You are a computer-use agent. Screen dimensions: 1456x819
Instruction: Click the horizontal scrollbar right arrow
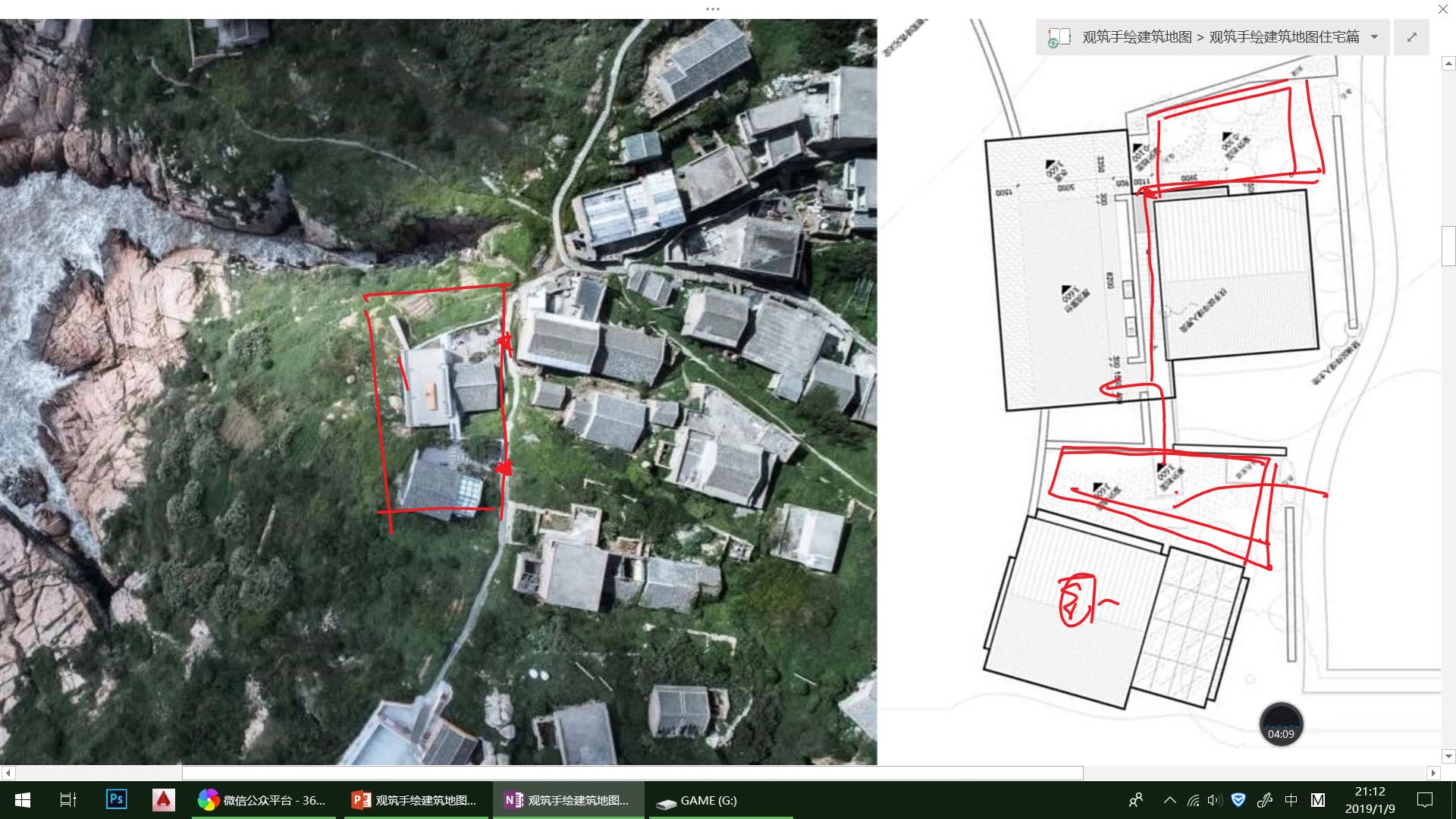(x=1432, y=773)
